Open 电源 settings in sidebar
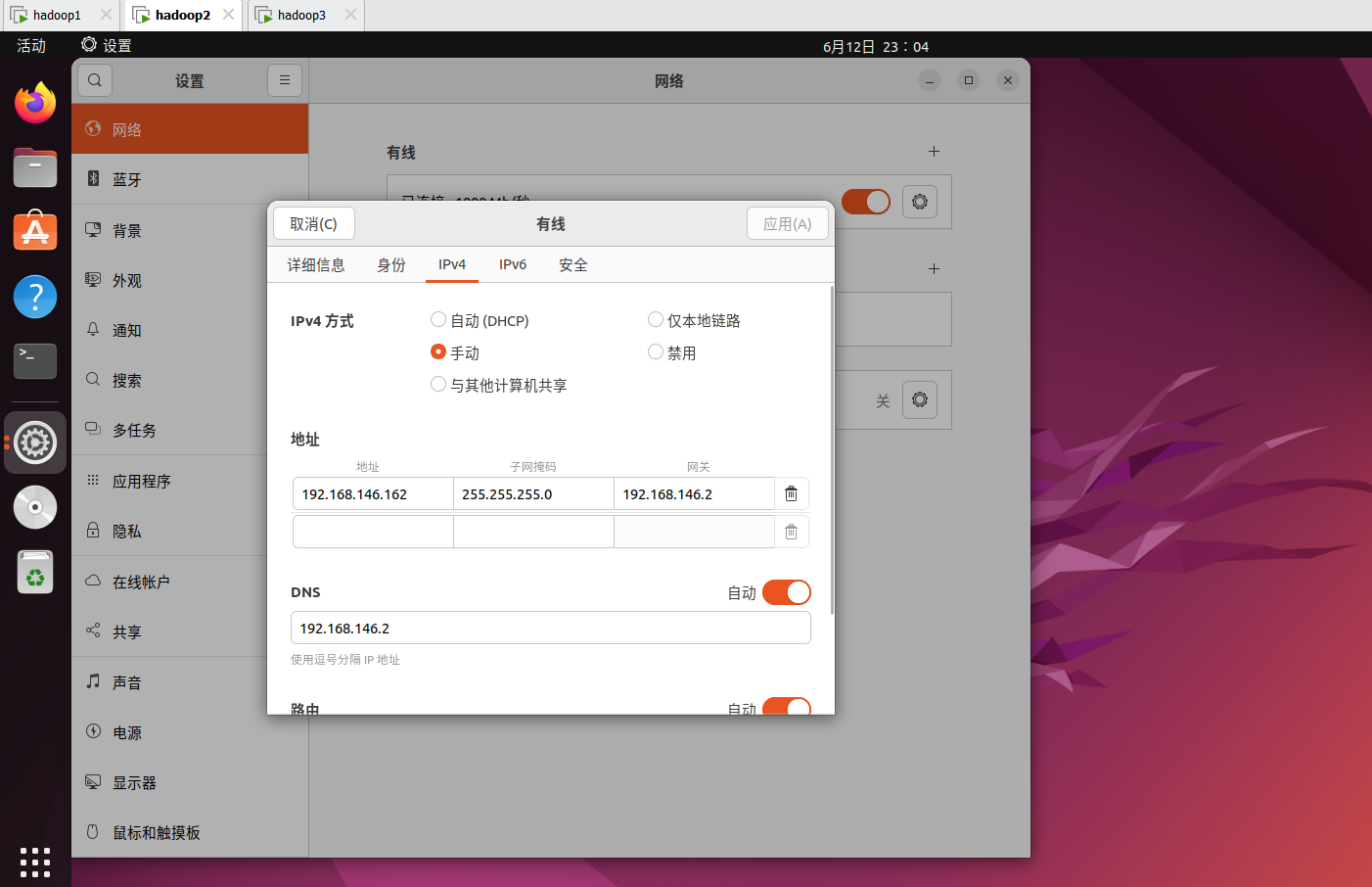Image resolution: width=1372 pixels, height=887 pixels. pyautogui.click(x=190, y=732)
